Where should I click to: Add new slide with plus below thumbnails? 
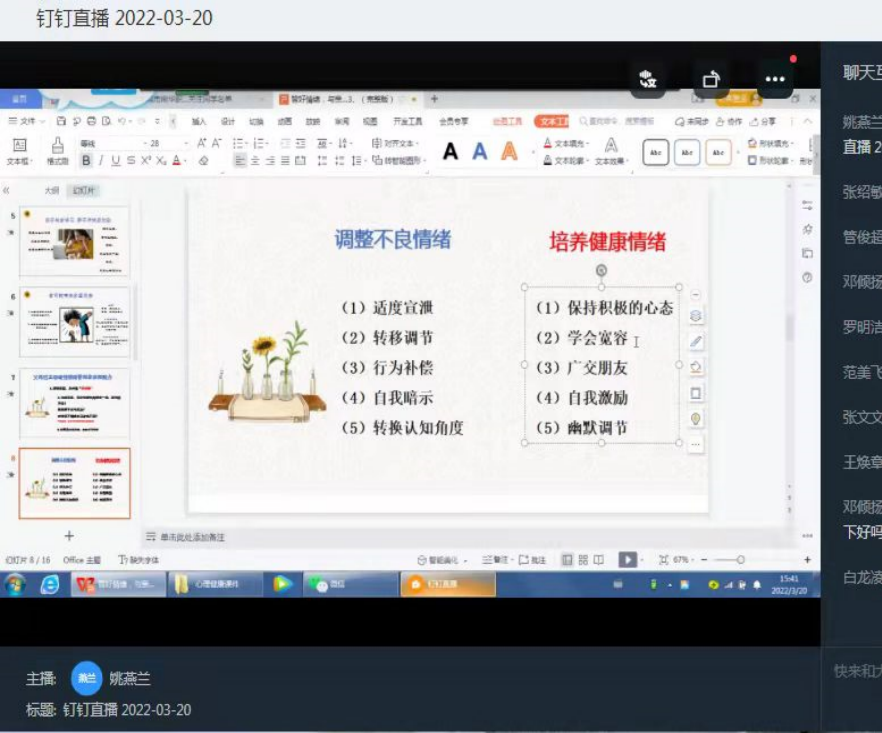69,536
